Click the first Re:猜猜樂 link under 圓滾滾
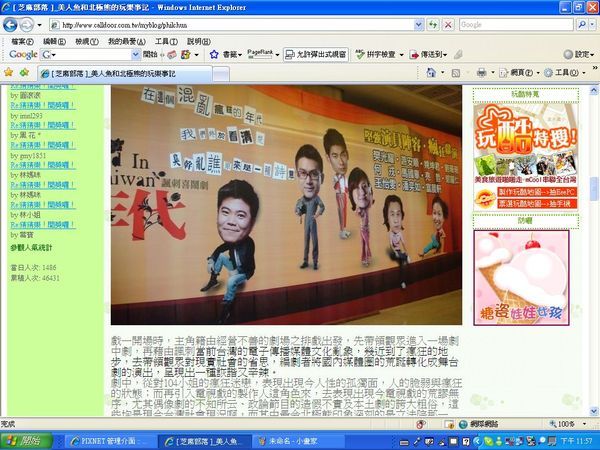This screenshot has height=450, width=600. click(x=43, y=105)
